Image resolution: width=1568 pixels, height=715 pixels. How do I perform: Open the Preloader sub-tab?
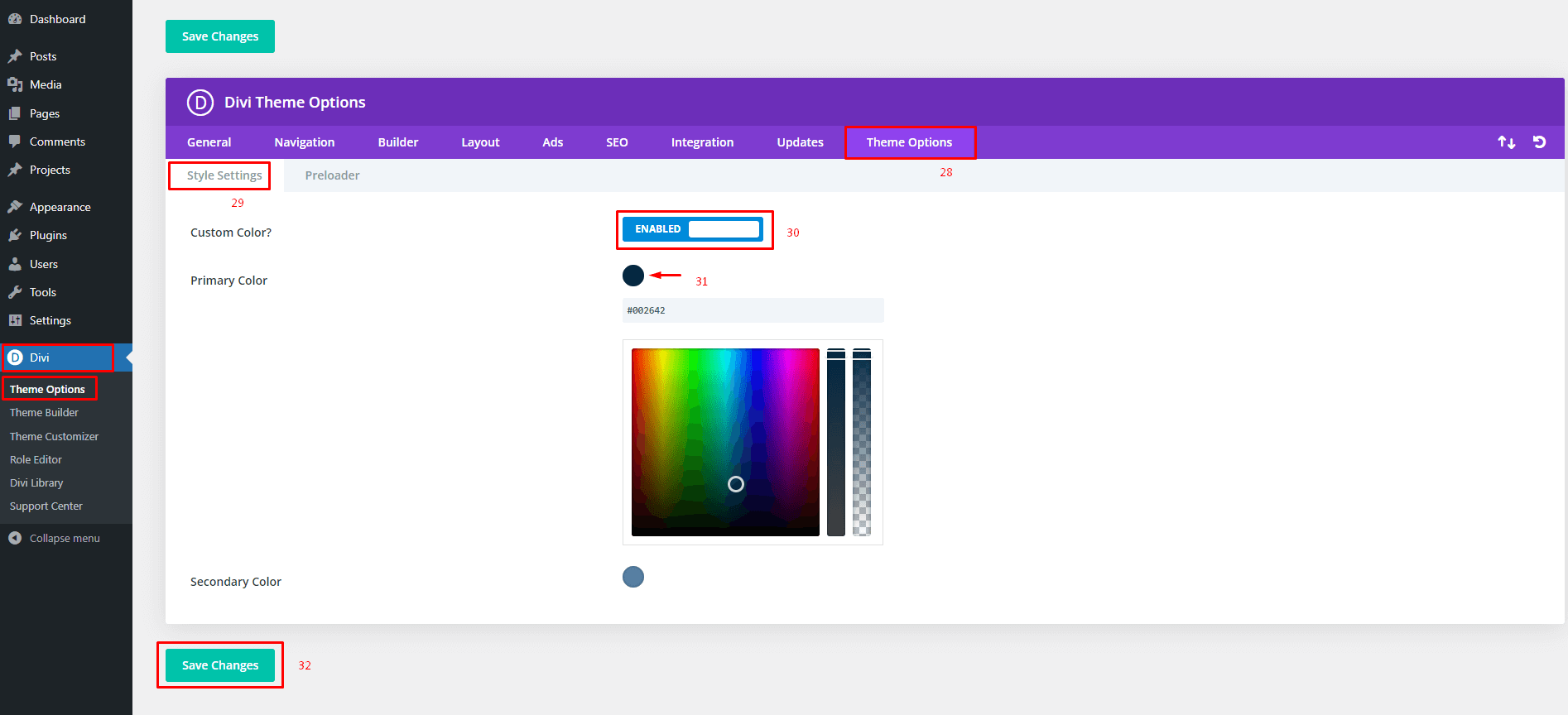[x=332, y=175]
